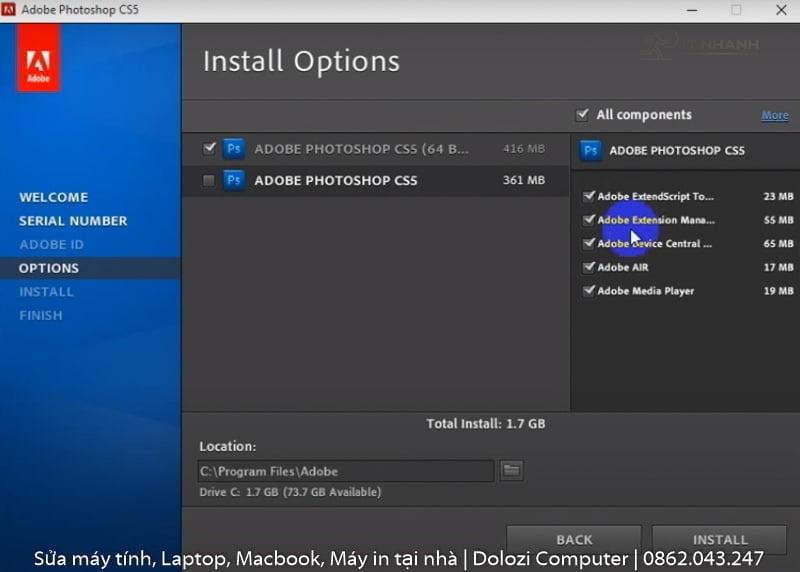Click the Adobe icon in the title bar

pos(11,10)
